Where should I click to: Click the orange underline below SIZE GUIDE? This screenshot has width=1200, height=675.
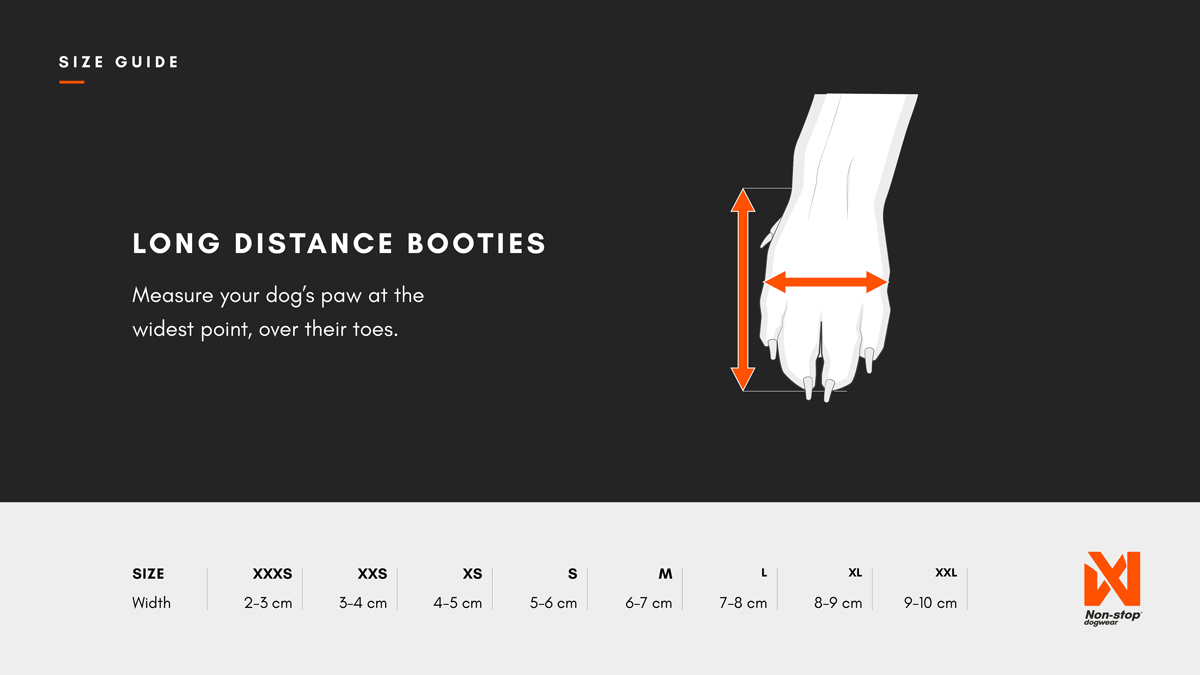pyautogui.click(x=71, y=82)
